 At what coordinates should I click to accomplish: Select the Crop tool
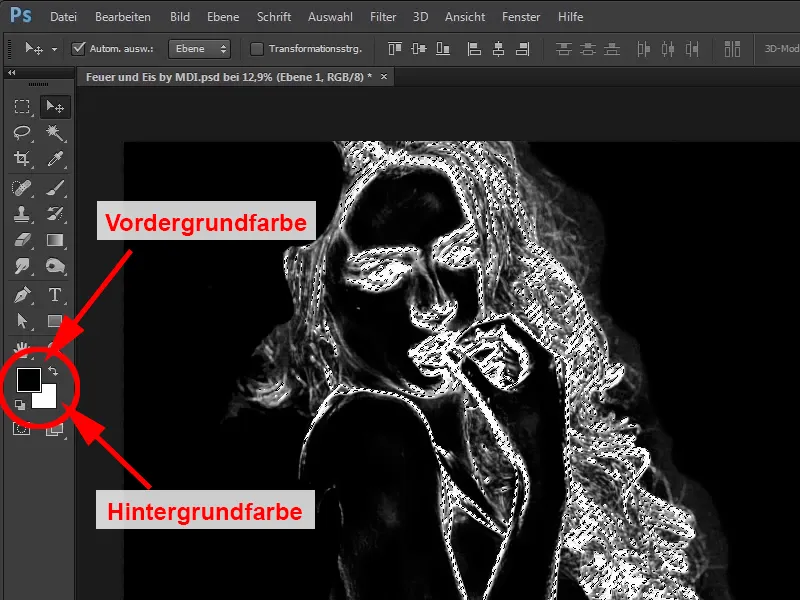(21, 159)
